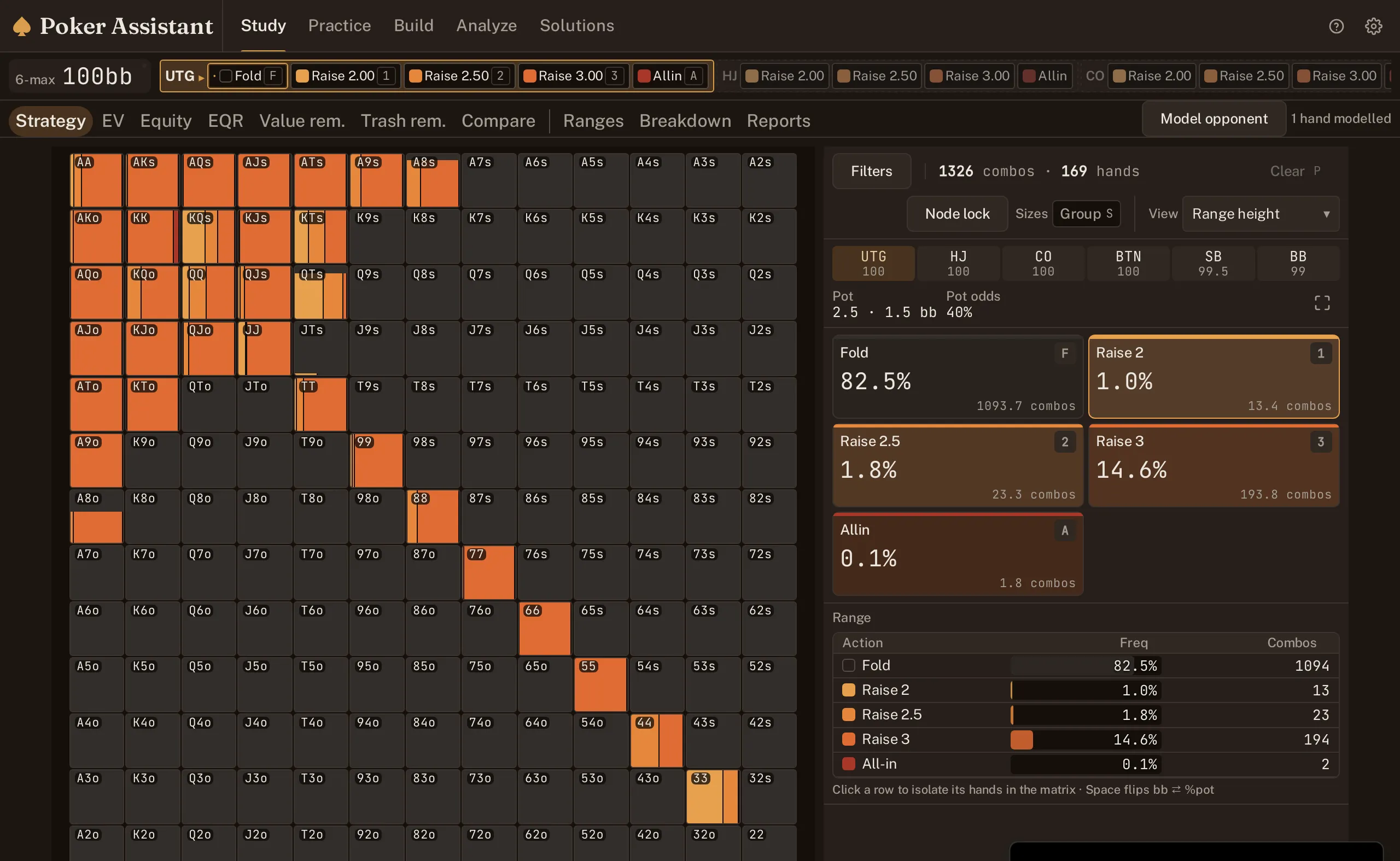The image size is (1400, 861).
Task: Open the Breakdown view
Action: pos(685,121)
